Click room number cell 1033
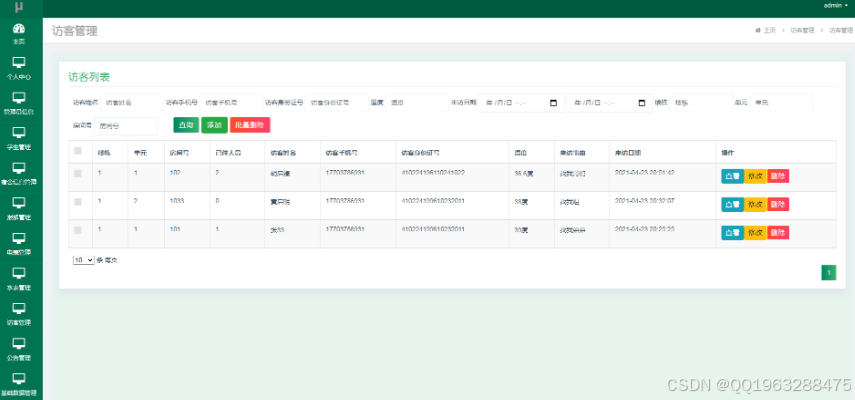 point(177,201)
